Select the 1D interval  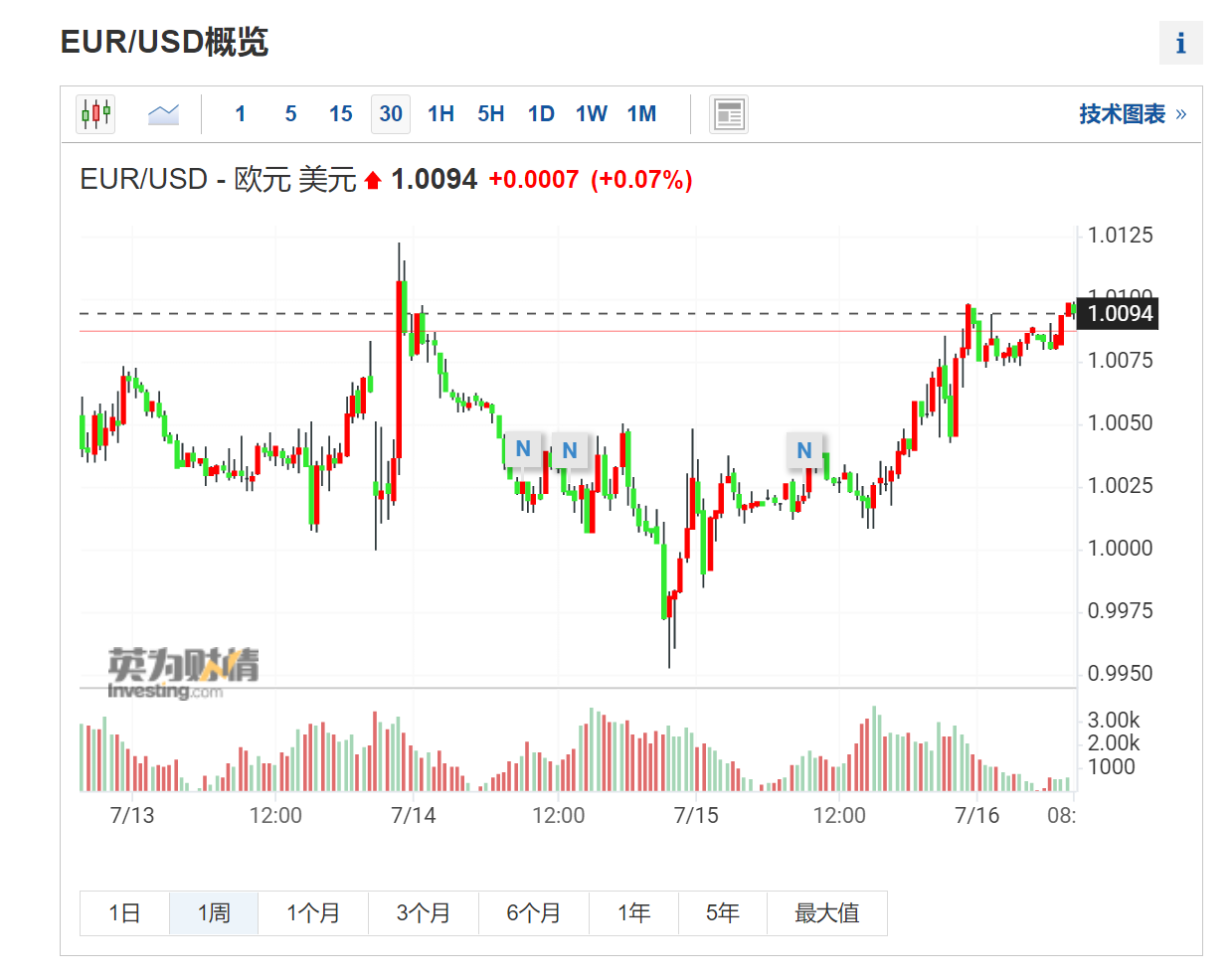[x=541, y=114]
